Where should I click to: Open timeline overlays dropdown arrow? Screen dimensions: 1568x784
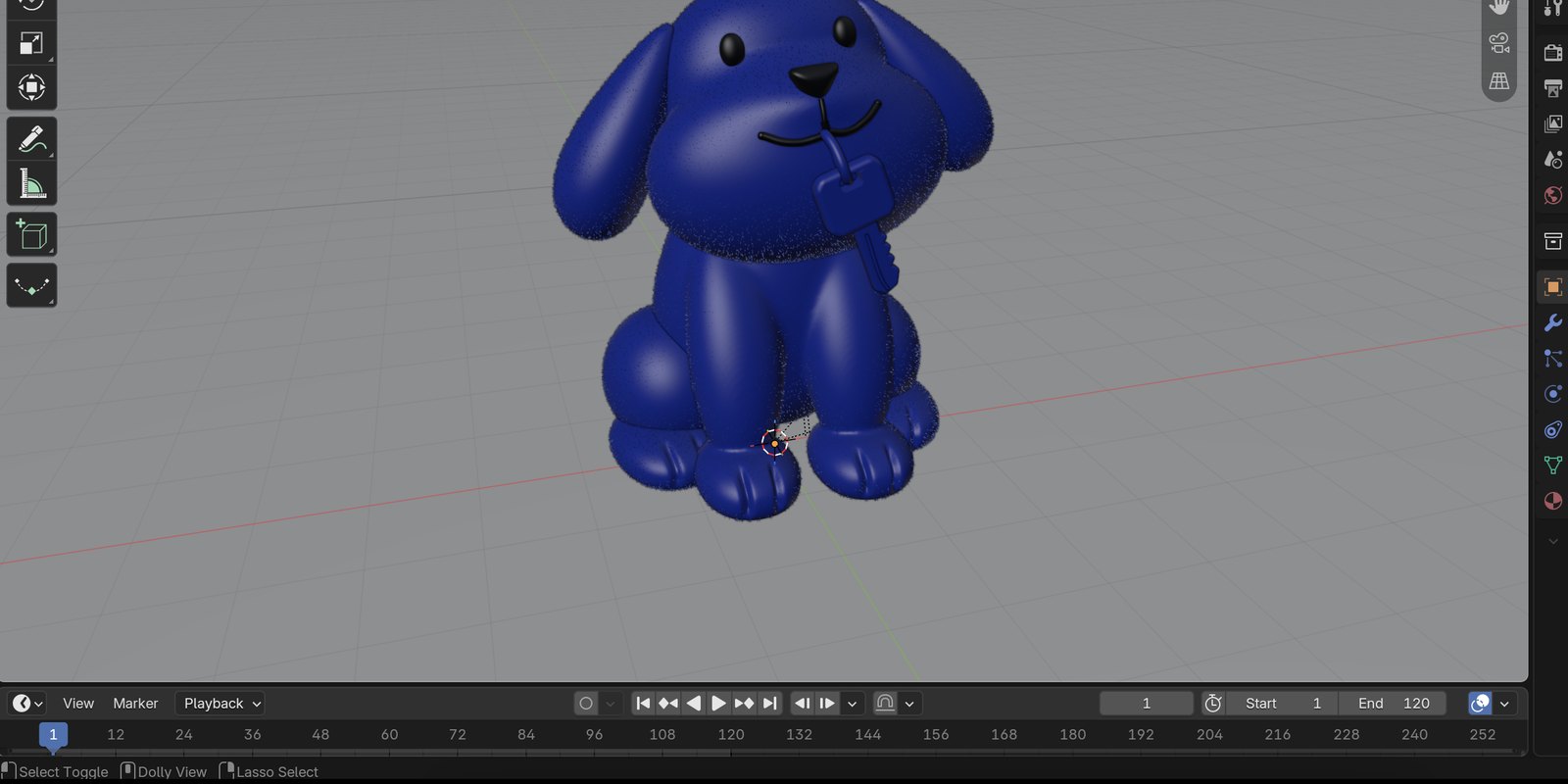(1504, 704)
